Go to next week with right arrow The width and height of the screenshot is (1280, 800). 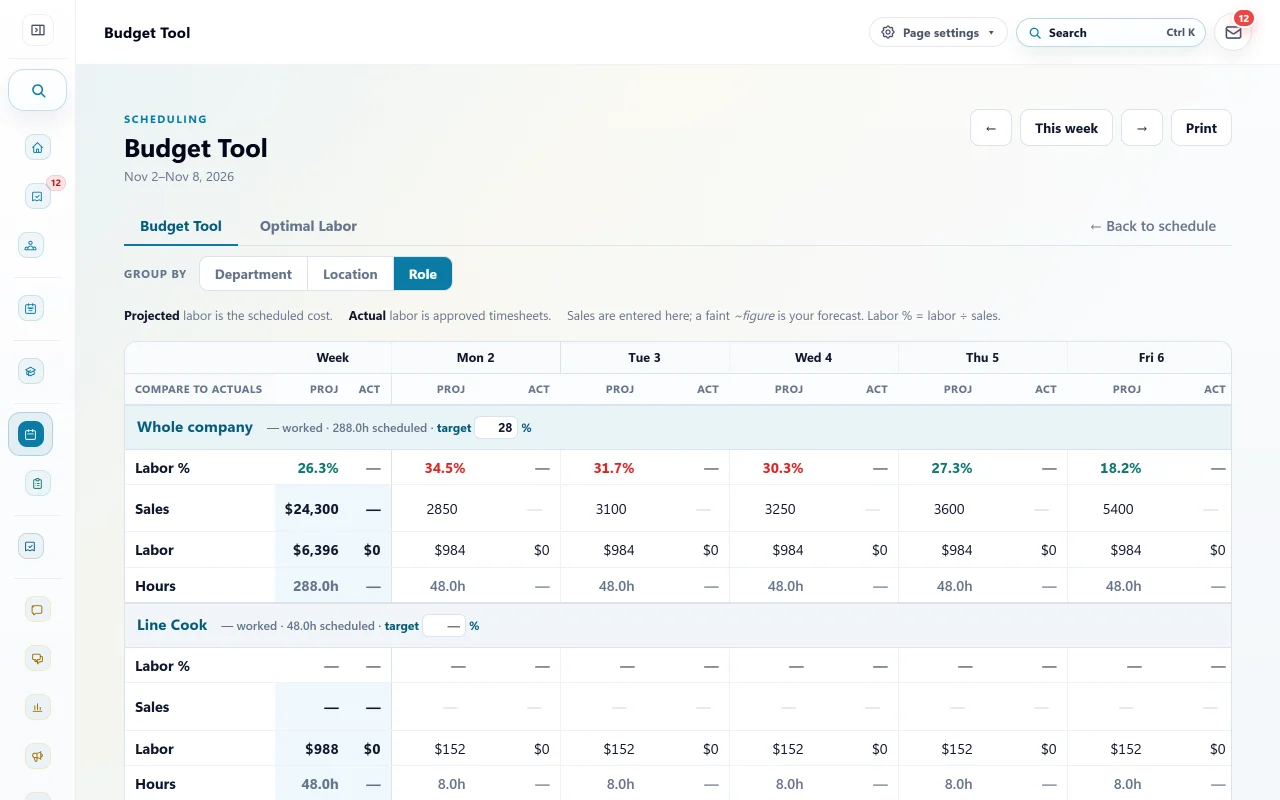1142,128
